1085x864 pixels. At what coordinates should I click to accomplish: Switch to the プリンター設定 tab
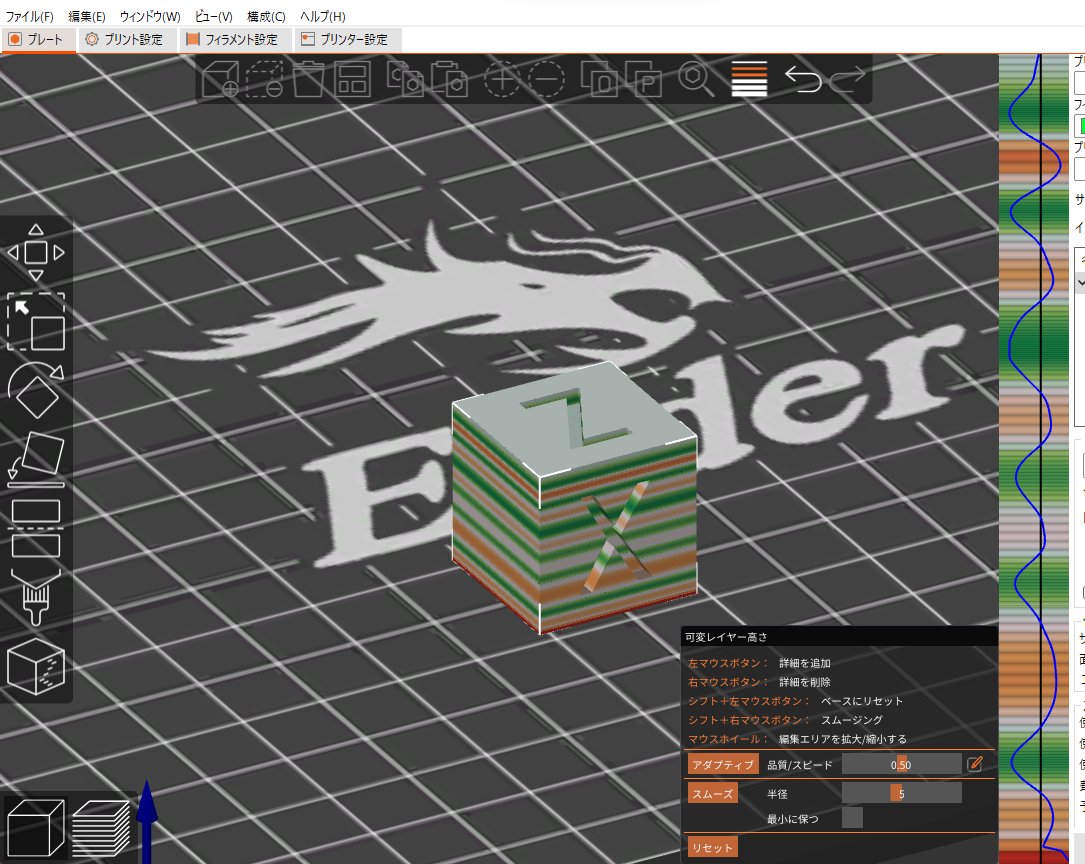pos(346,39)
